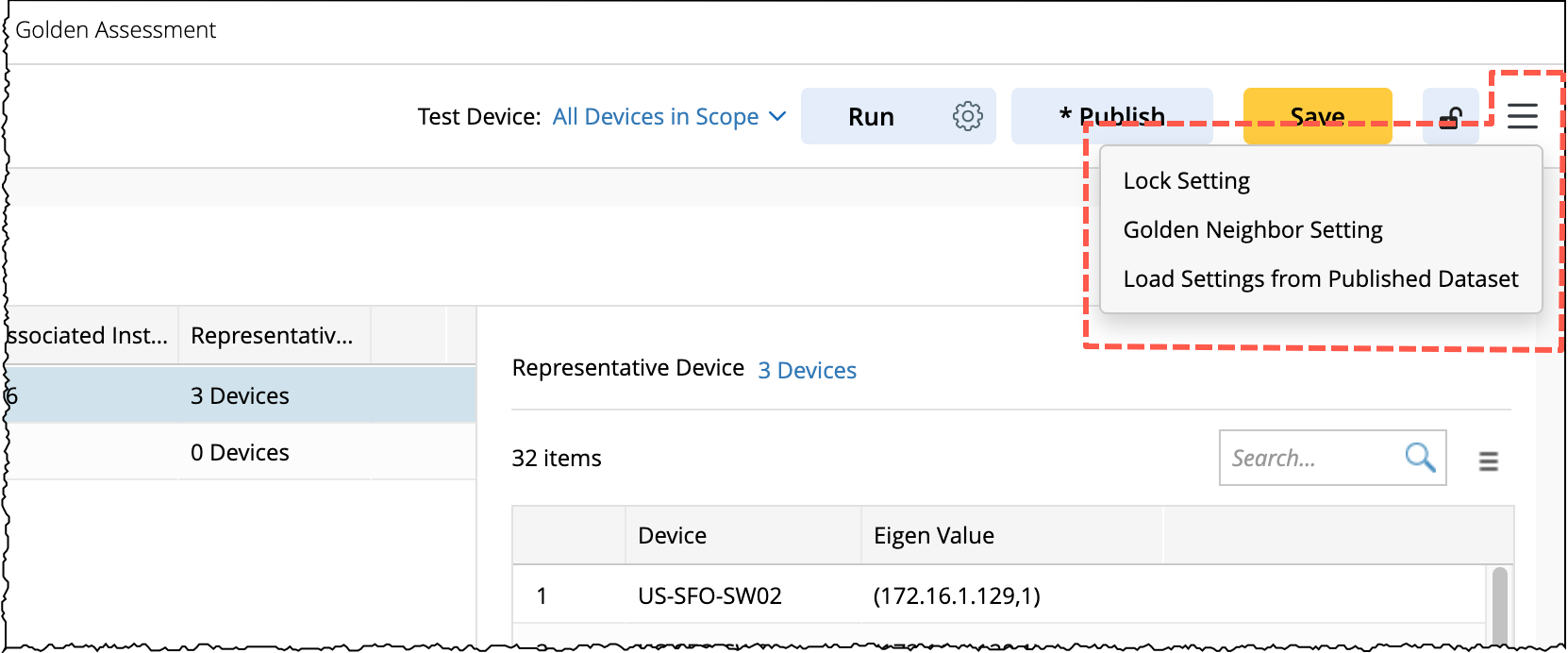Select the 0 Devices table row

pos(240,452)
